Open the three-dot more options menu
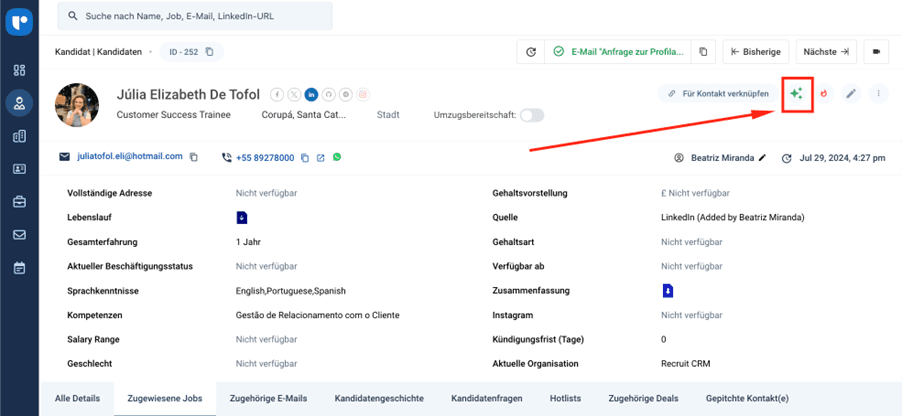Screen dimensions: 902x416 point(878,93)
